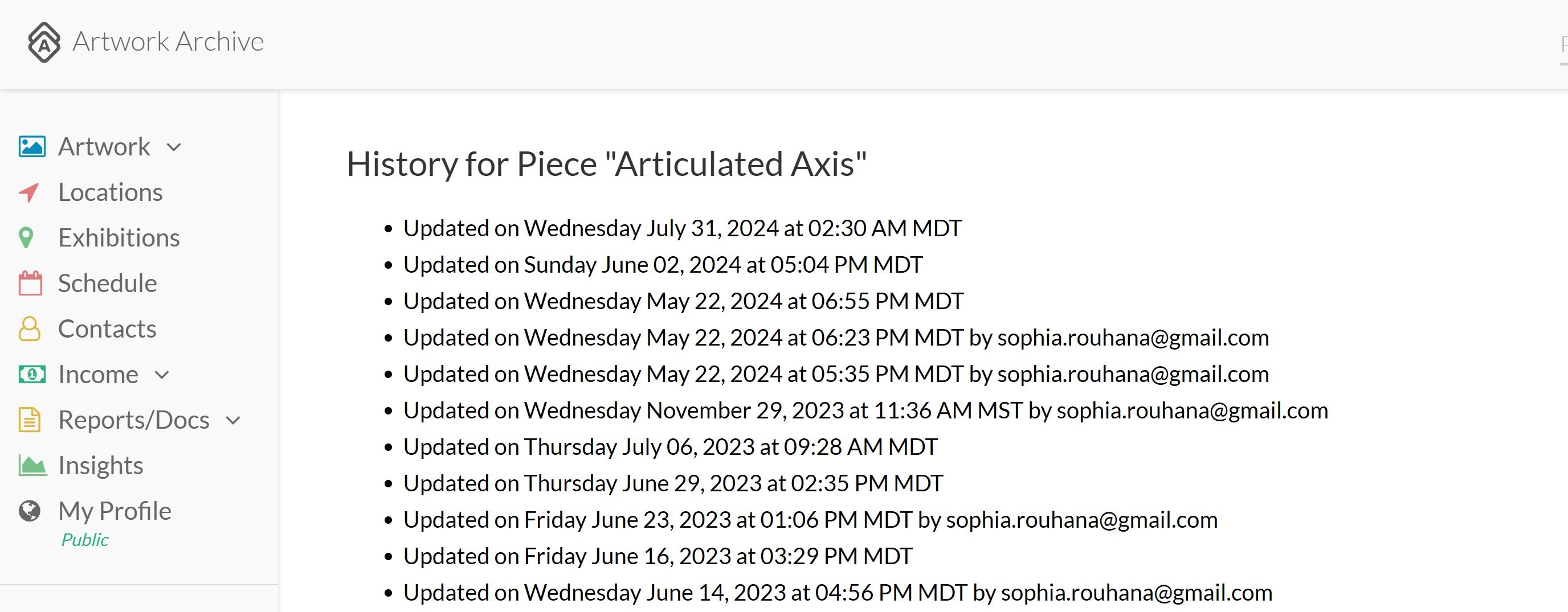Viewport: 1568px width, 612px height.
Task: Go to the Schedule section
Action: tap(107, 284)
